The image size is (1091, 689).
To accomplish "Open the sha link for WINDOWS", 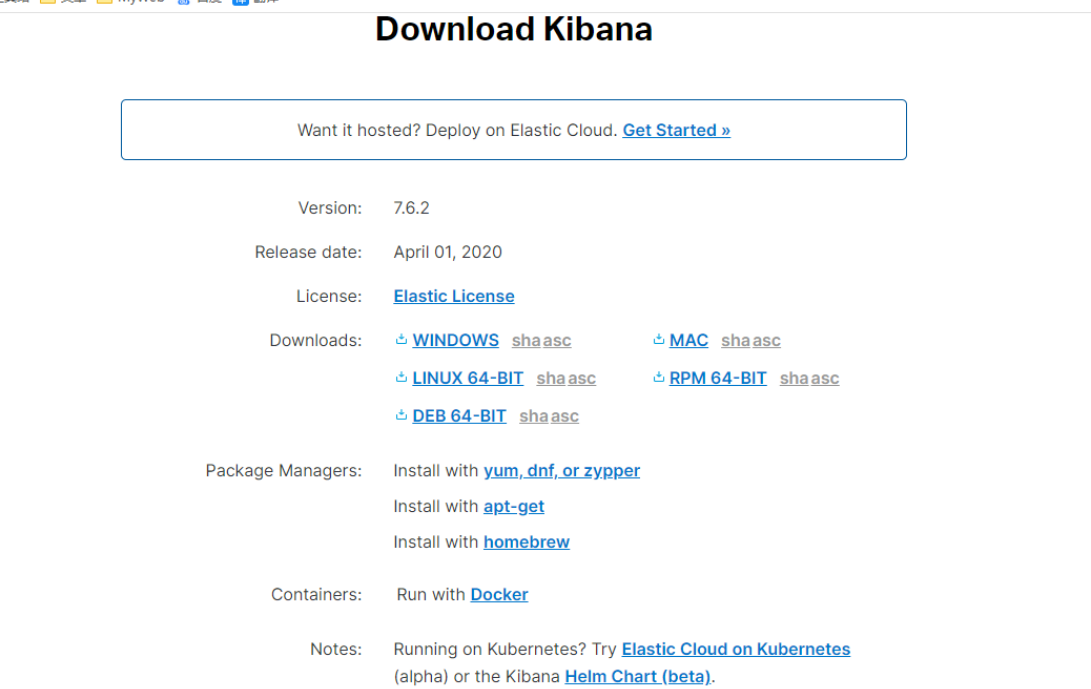I will pos(526,341).
